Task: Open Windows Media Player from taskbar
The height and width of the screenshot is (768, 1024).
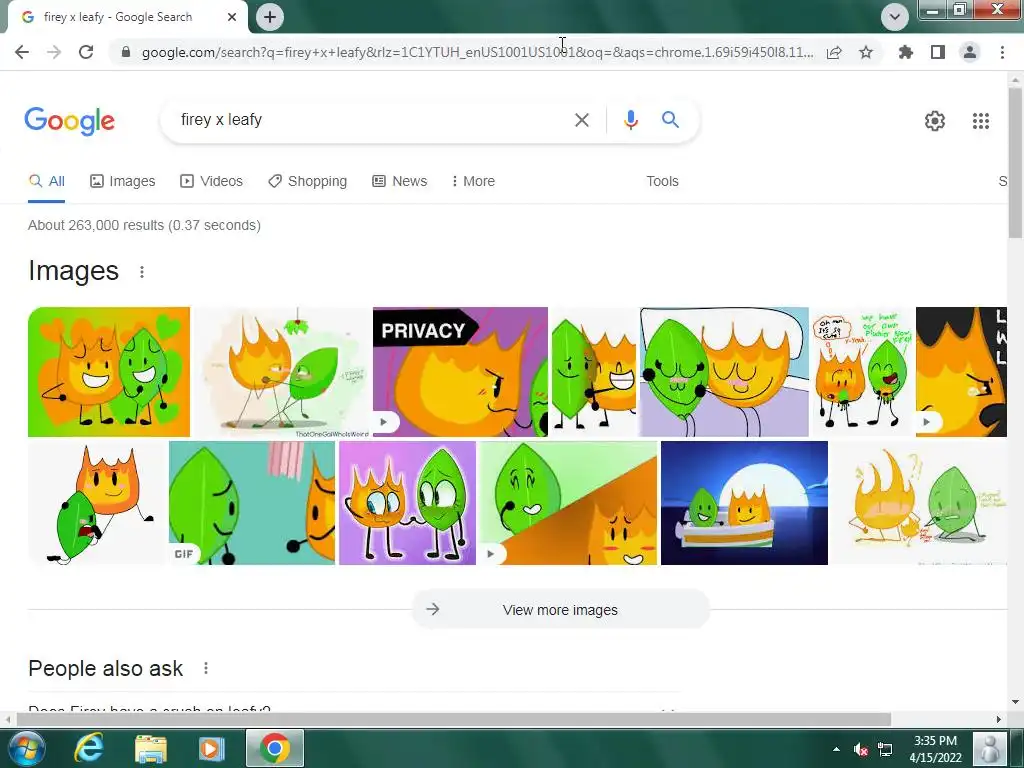Action: pos(211,748)
